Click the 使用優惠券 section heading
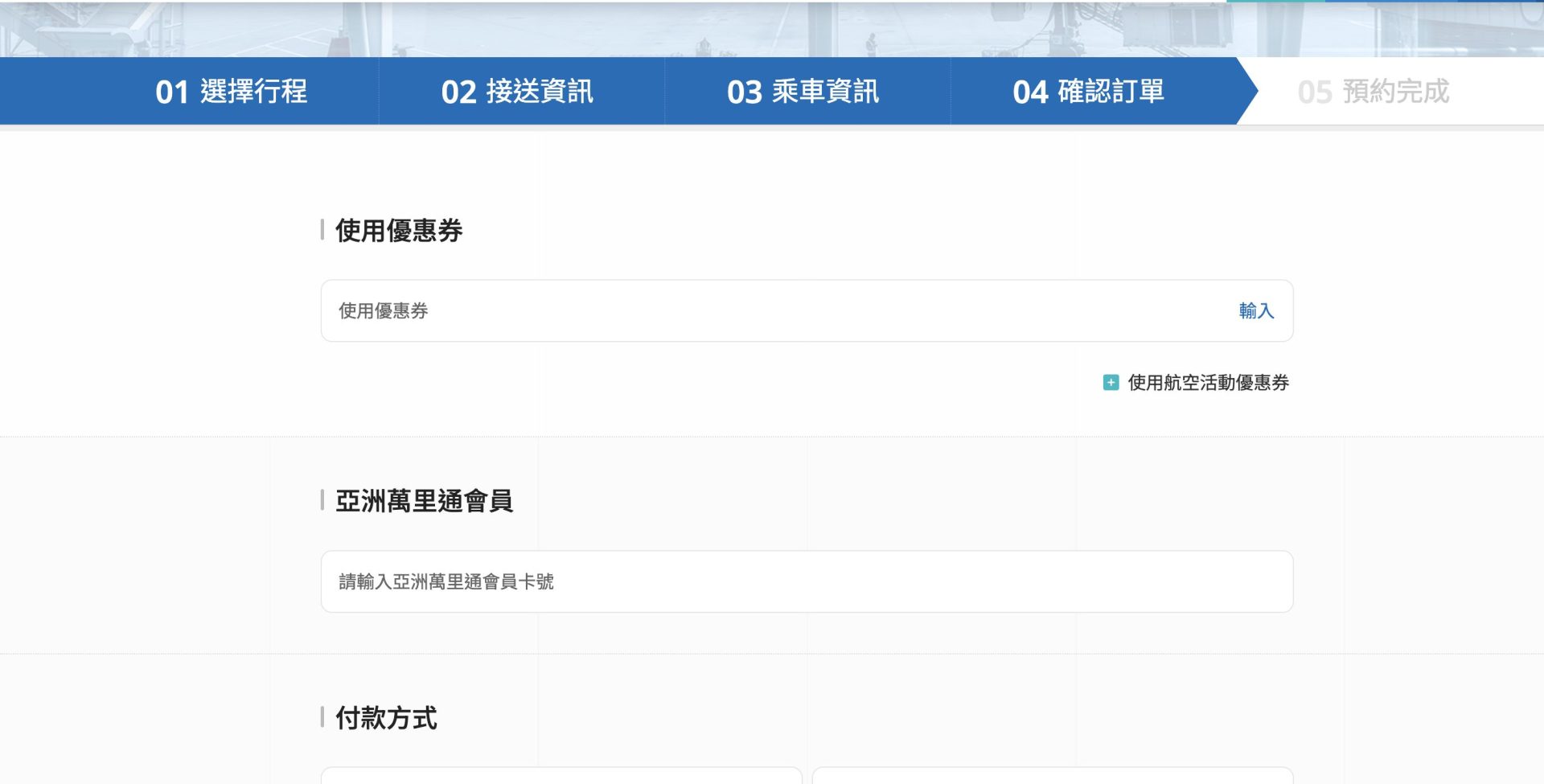The image size is (1544, 784). 399,231
